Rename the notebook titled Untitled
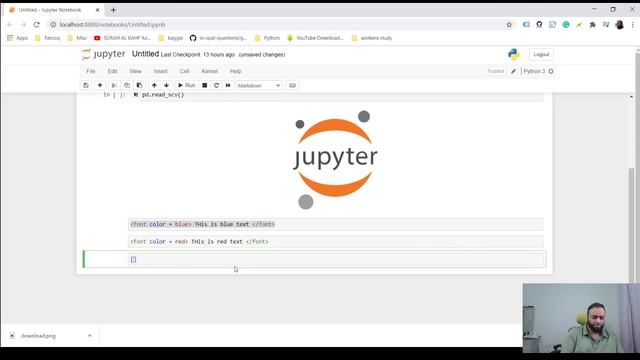 pyautogui.click(x=145, y=54)
